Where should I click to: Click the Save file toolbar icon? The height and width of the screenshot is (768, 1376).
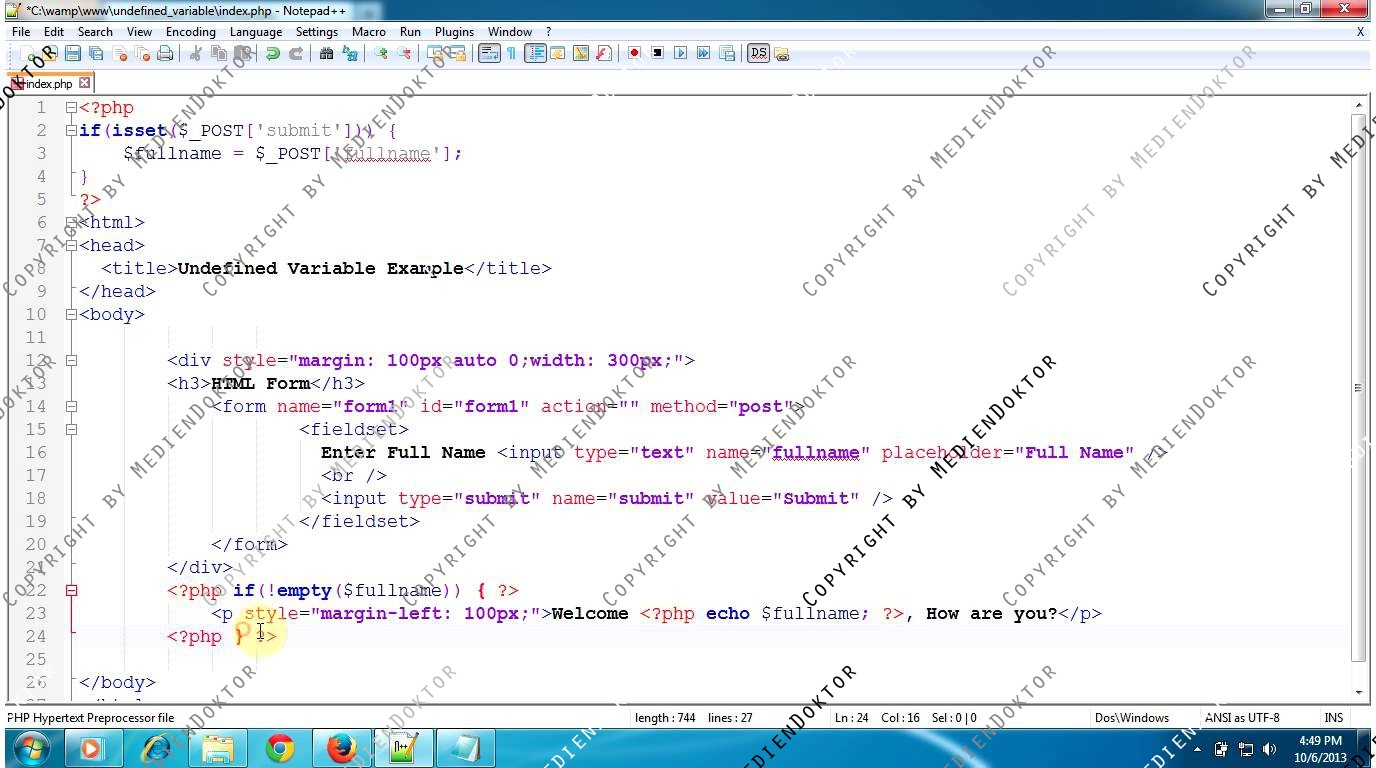(x=72, y=53)
